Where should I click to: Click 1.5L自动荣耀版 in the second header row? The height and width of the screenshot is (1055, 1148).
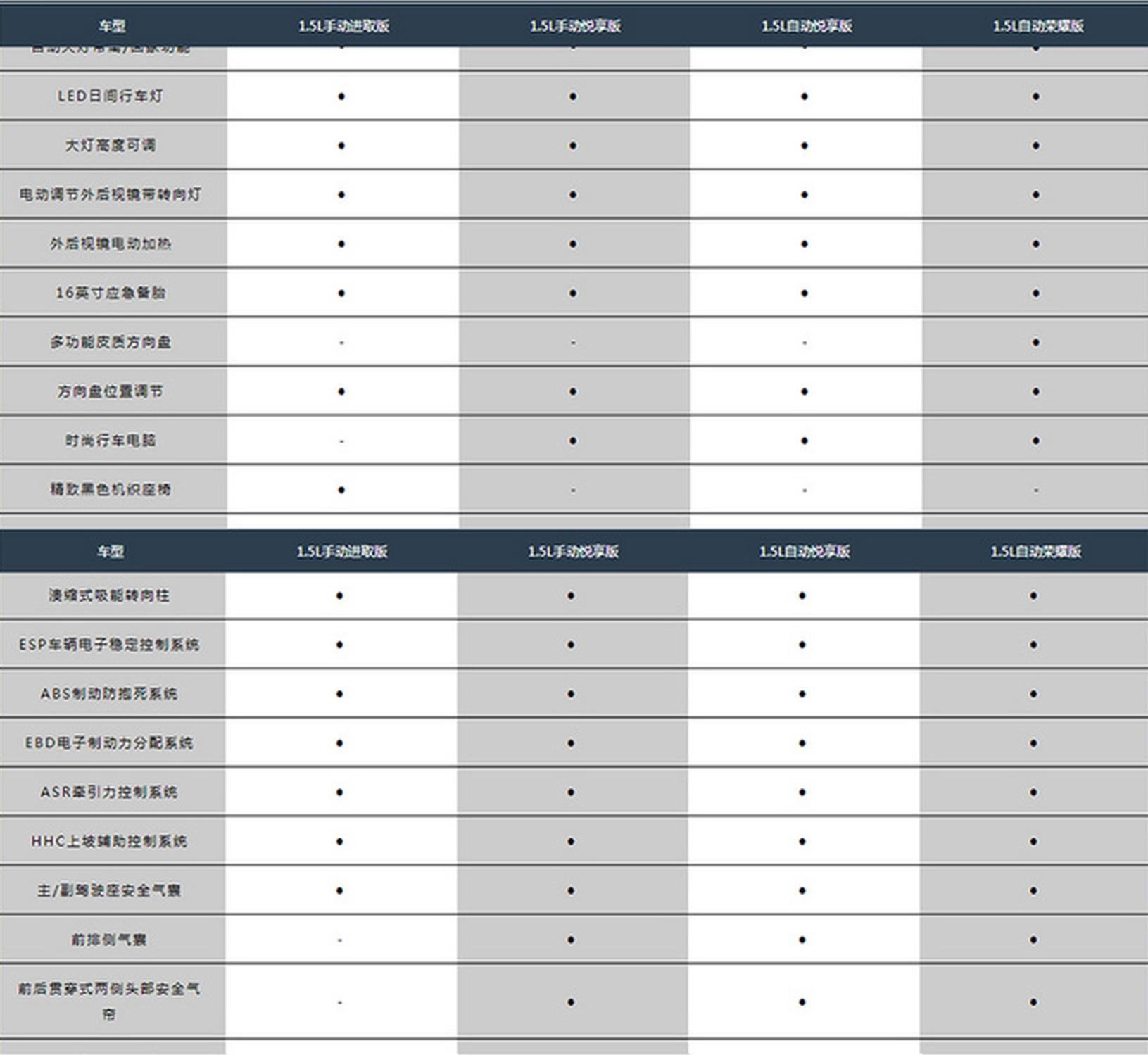(x=1035, y=552)
